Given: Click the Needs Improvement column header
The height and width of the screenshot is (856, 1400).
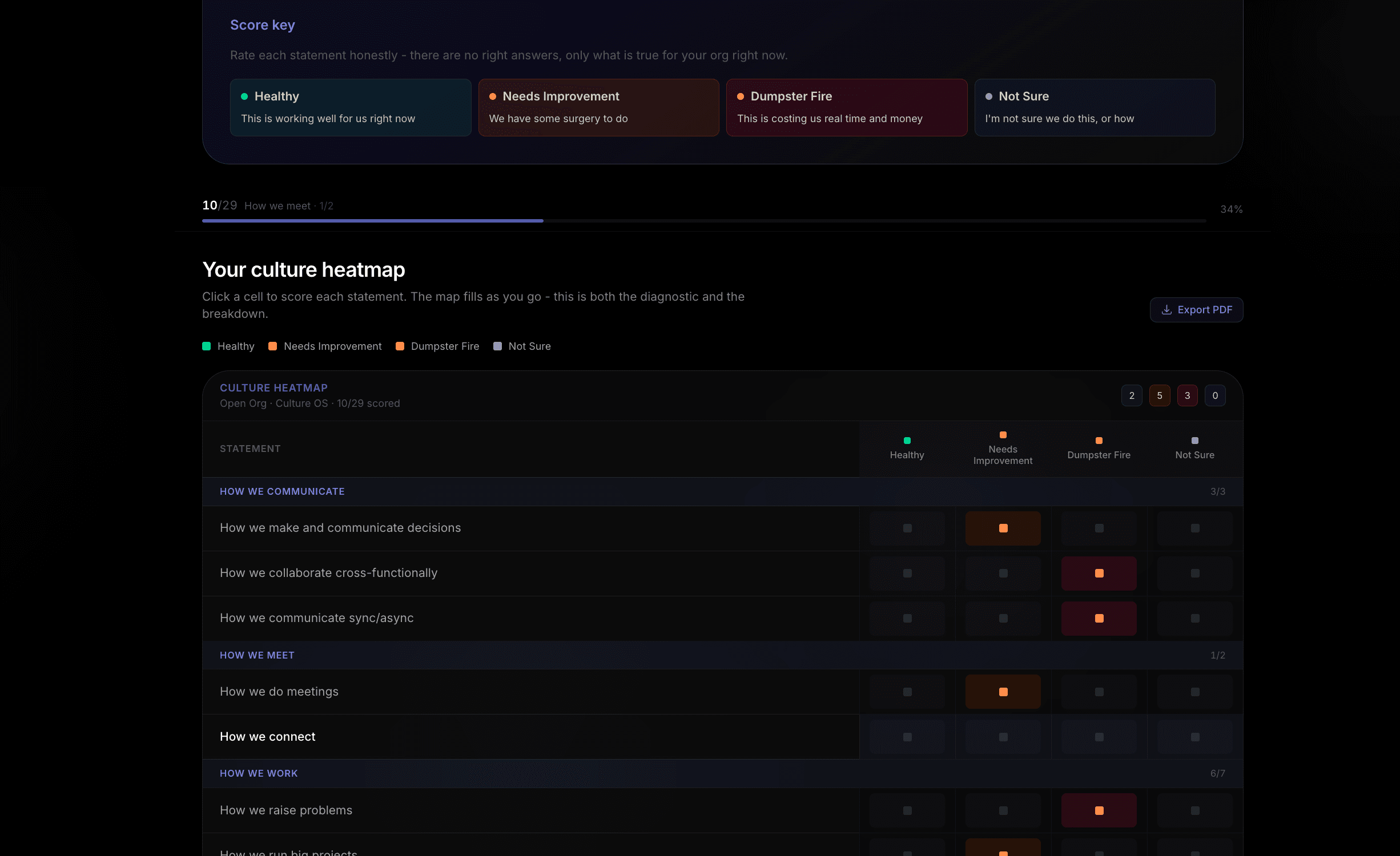Looking at the screenshot, I should pyautogui.click(x=1003, y=449).
